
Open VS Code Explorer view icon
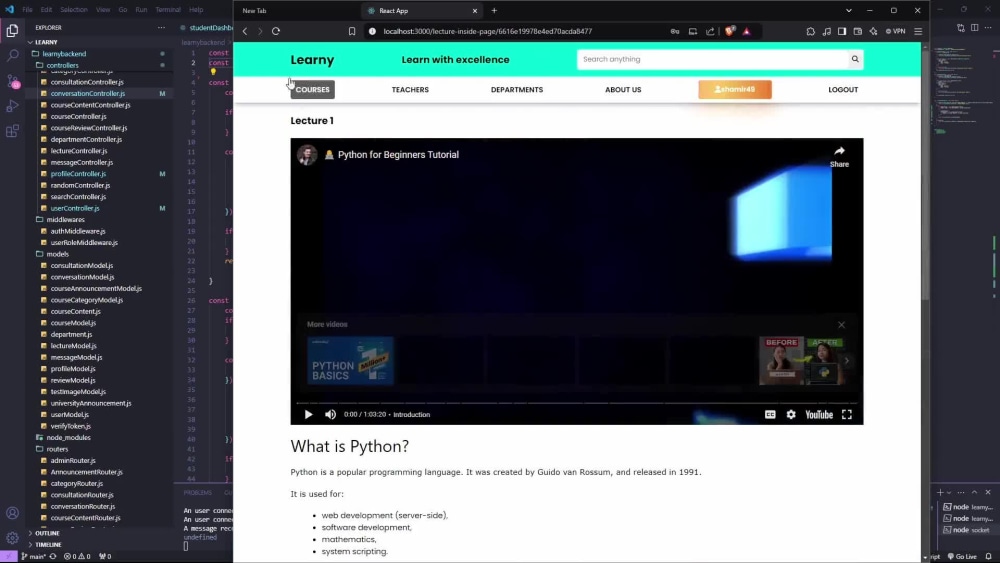coord(12,31)
